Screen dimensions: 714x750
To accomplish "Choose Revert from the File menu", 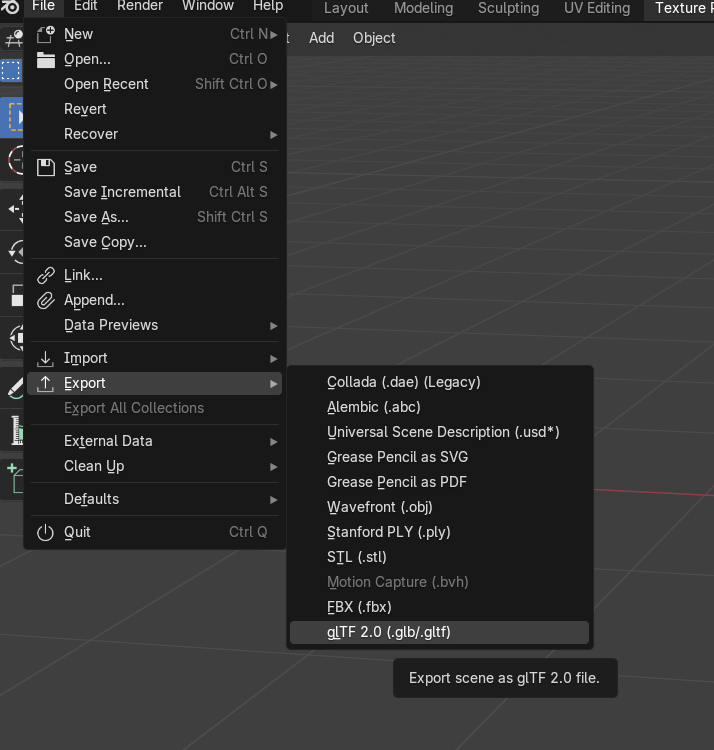I will point(154,109).
